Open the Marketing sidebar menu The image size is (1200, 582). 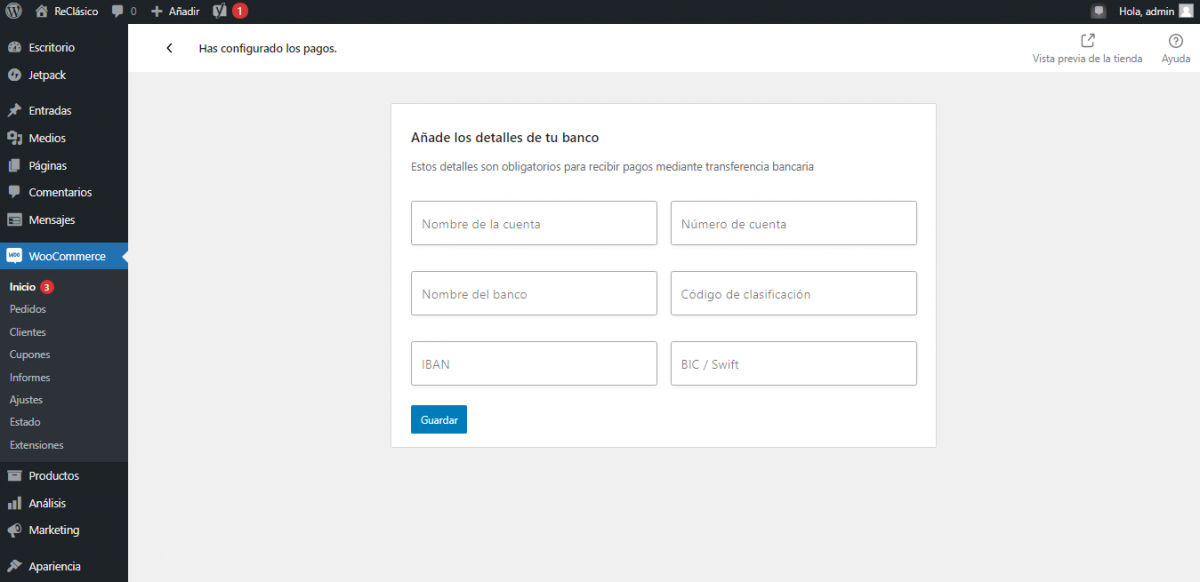click(53, 530)
